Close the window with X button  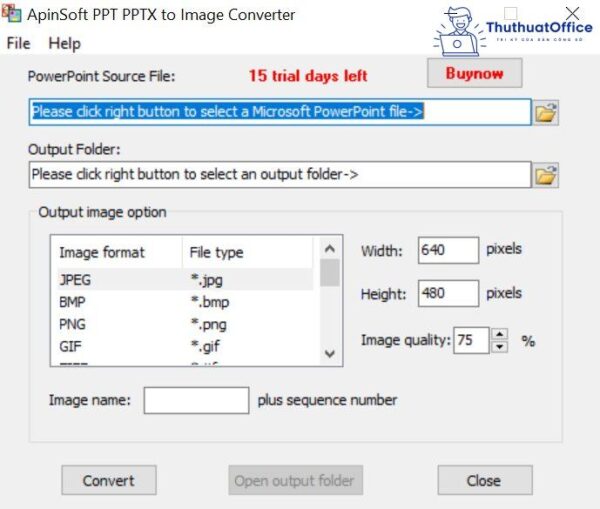pyautogui.click(x=572, y=13)
